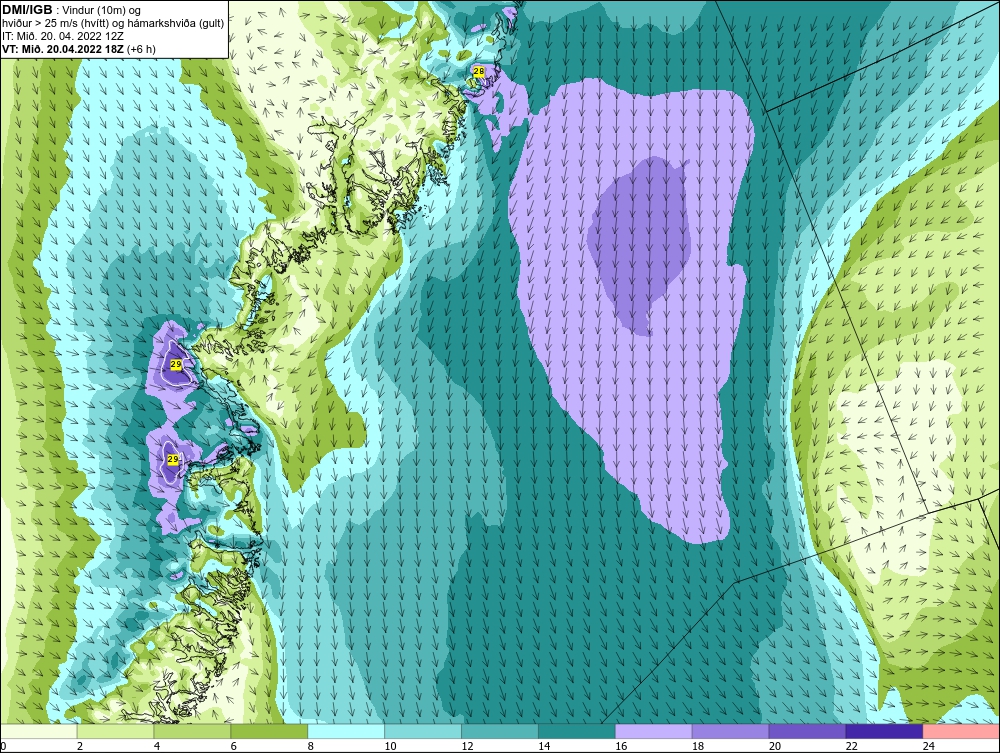This screenshot has height=753, width=1000.
Task: Click the scale value "10"
Action: coord(390,746)
